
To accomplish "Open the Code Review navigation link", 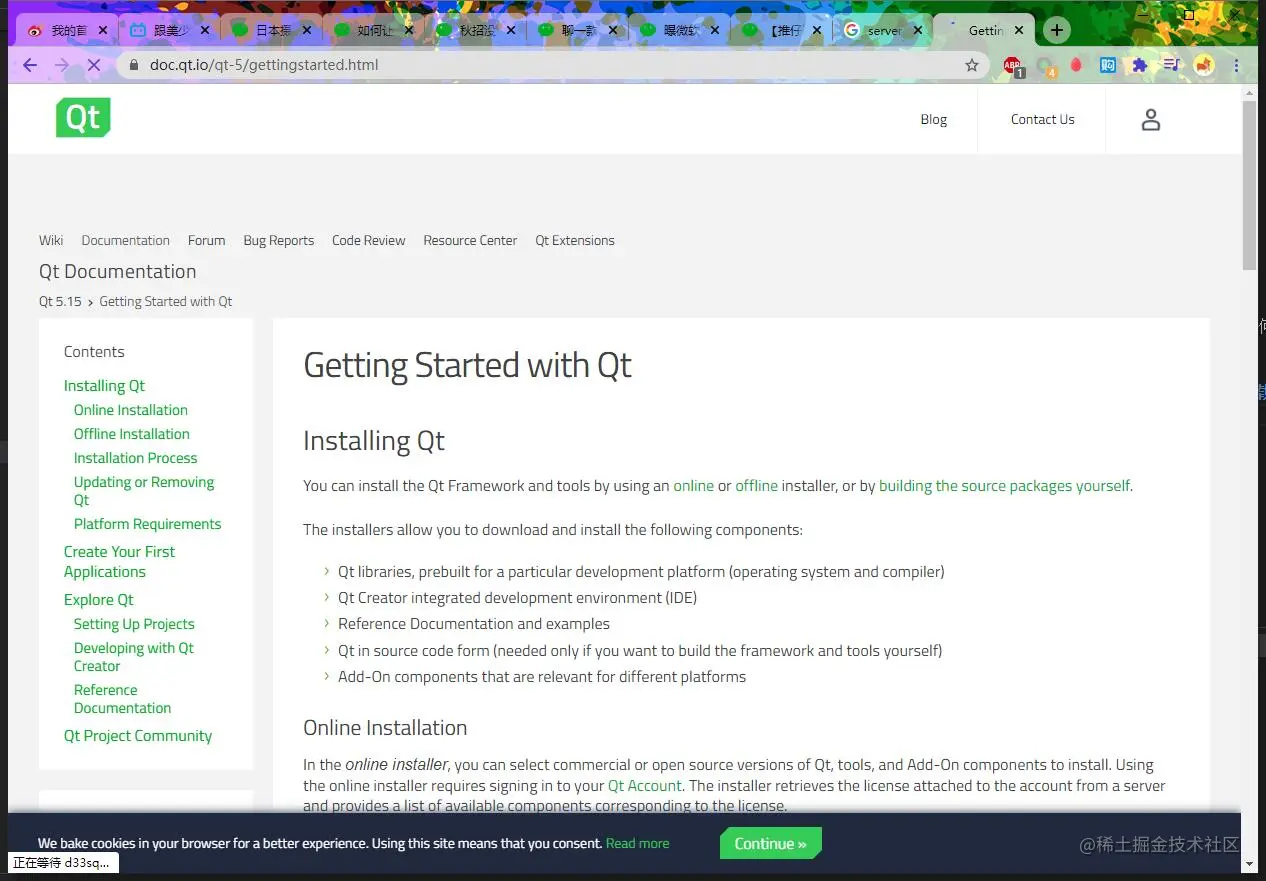I will pos(368,240).
